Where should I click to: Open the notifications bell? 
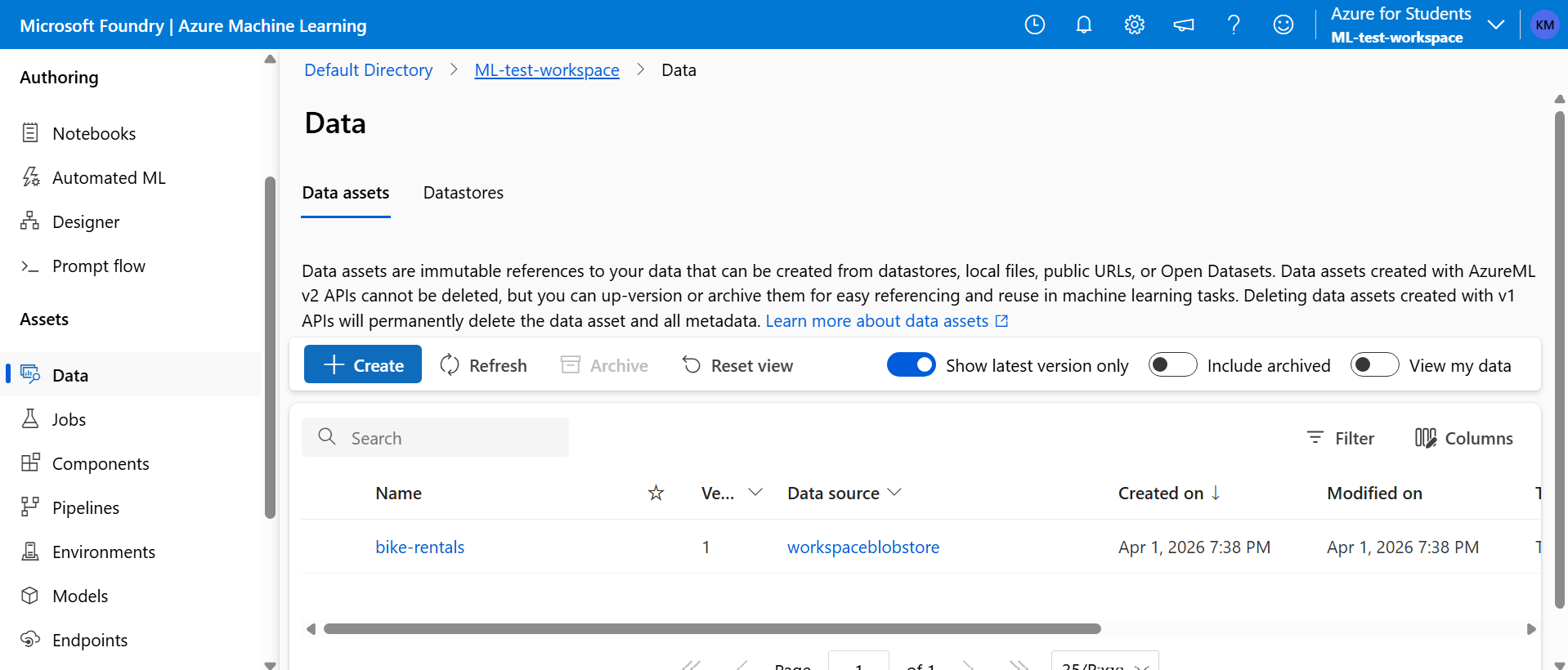[1084, 25]
